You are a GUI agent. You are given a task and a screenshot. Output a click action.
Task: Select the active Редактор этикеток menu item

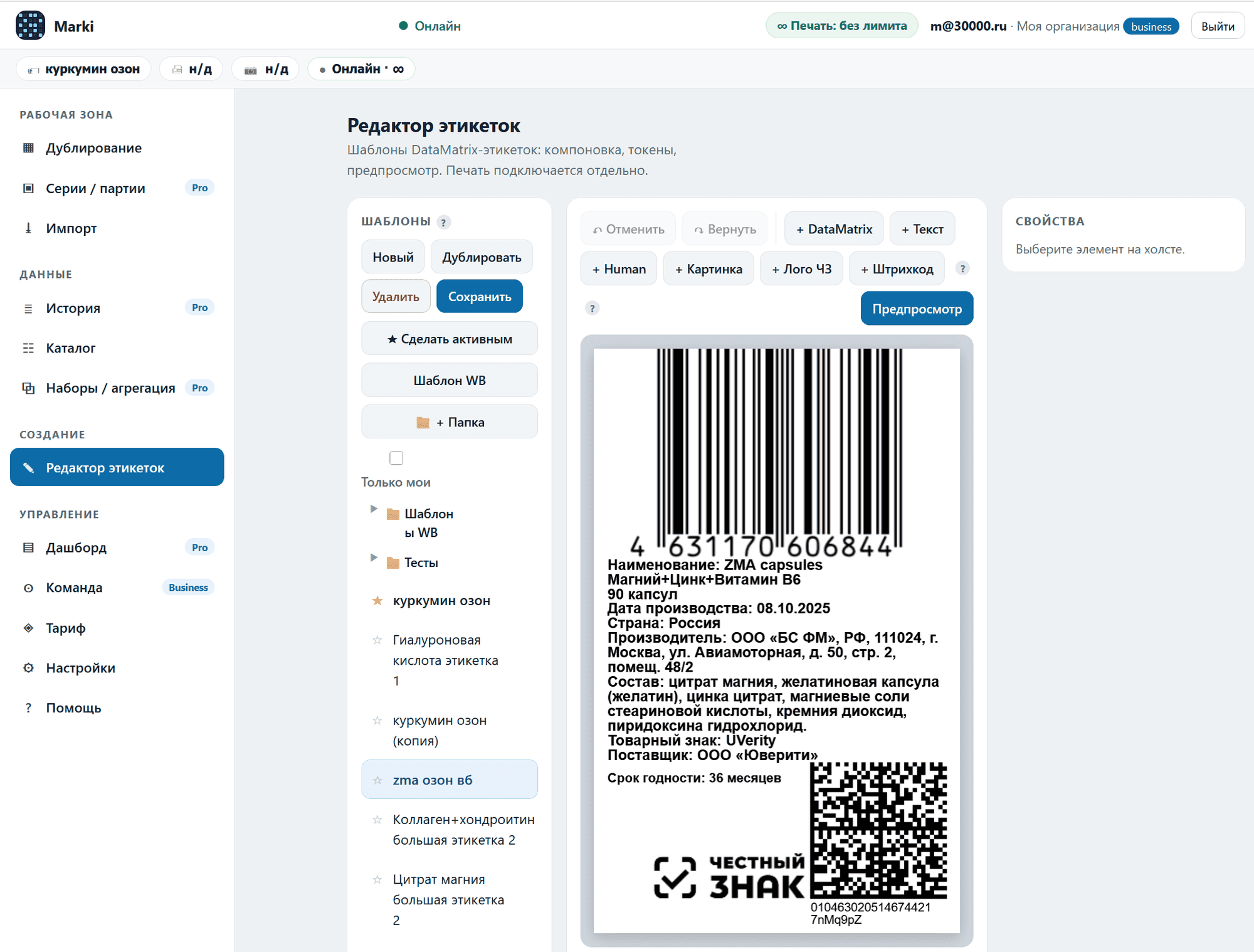117,467
